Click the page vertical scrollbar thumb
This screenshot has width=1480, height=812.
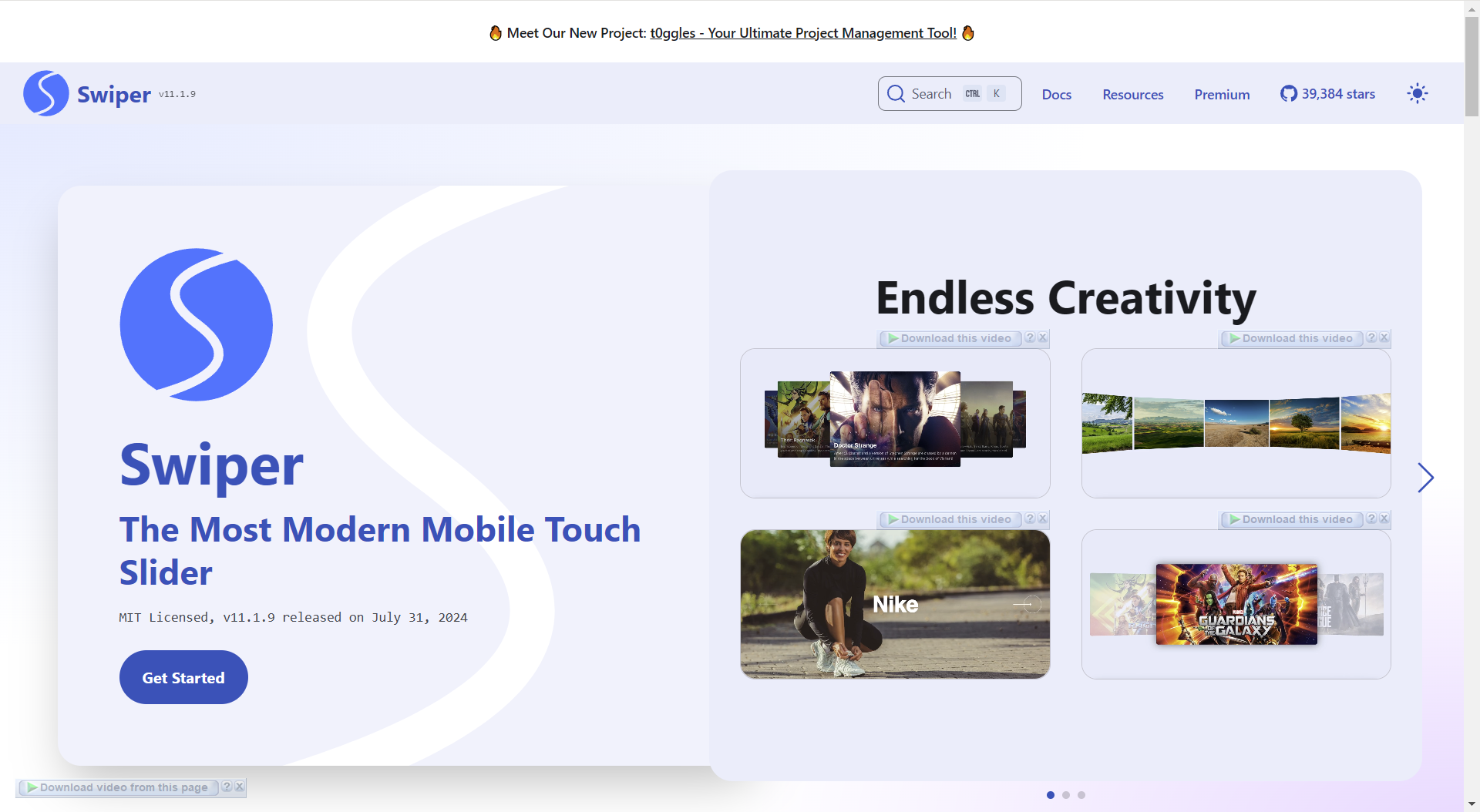[x=1472, y=65]
